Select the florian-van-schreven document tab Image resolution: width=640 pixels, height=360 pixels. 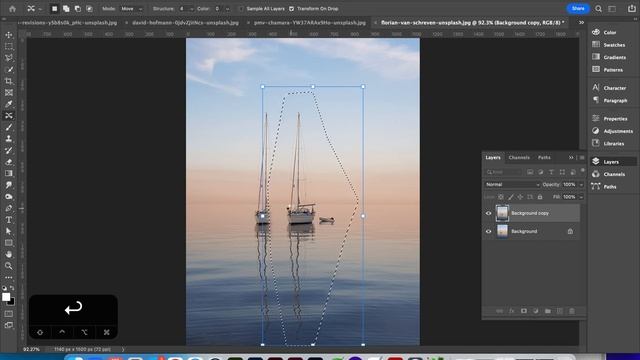[x=472, y=23]
